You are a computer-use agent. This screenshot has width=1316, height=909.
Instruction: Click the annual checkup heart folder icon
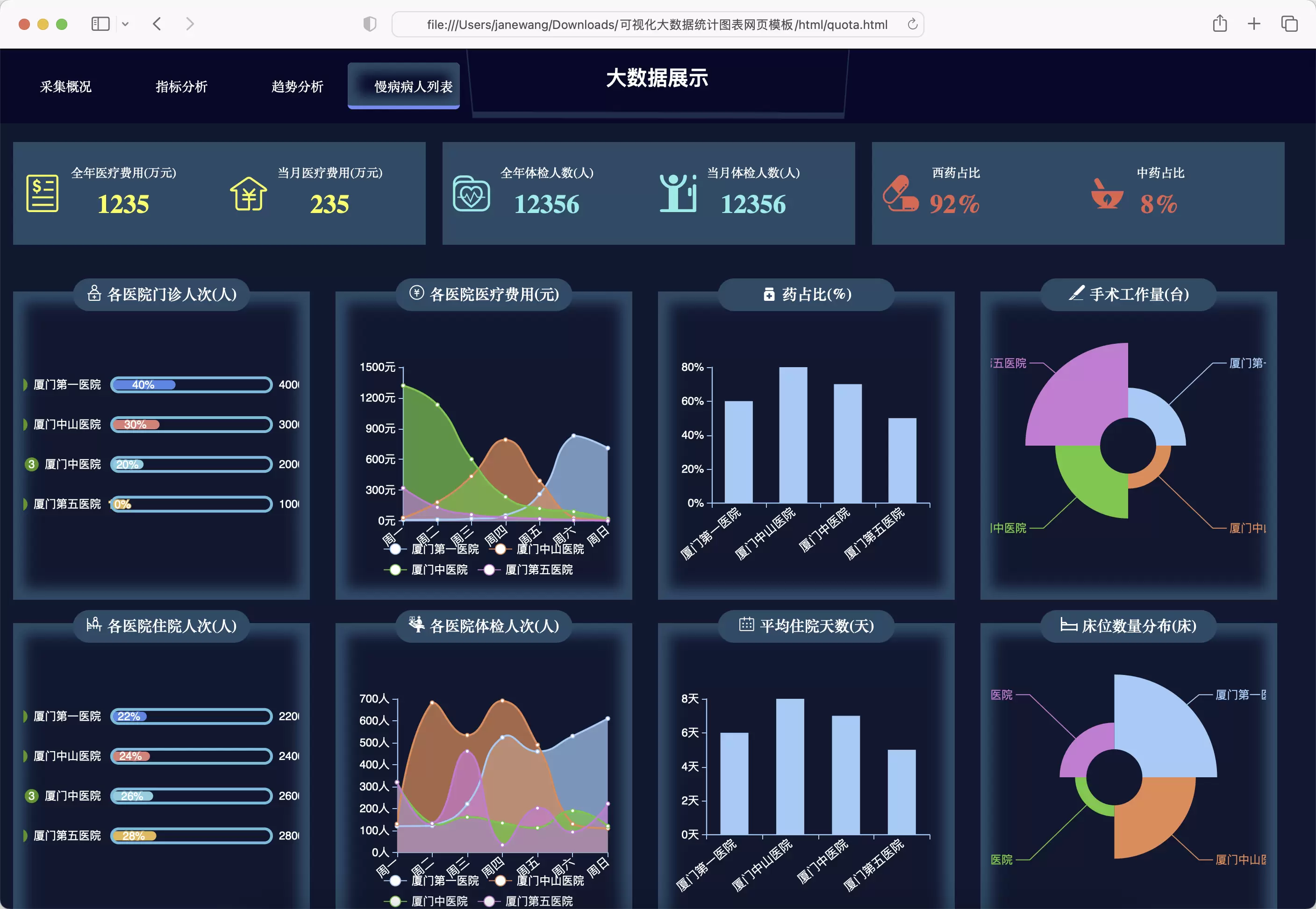pyautogui.click(x=471, y=194)
